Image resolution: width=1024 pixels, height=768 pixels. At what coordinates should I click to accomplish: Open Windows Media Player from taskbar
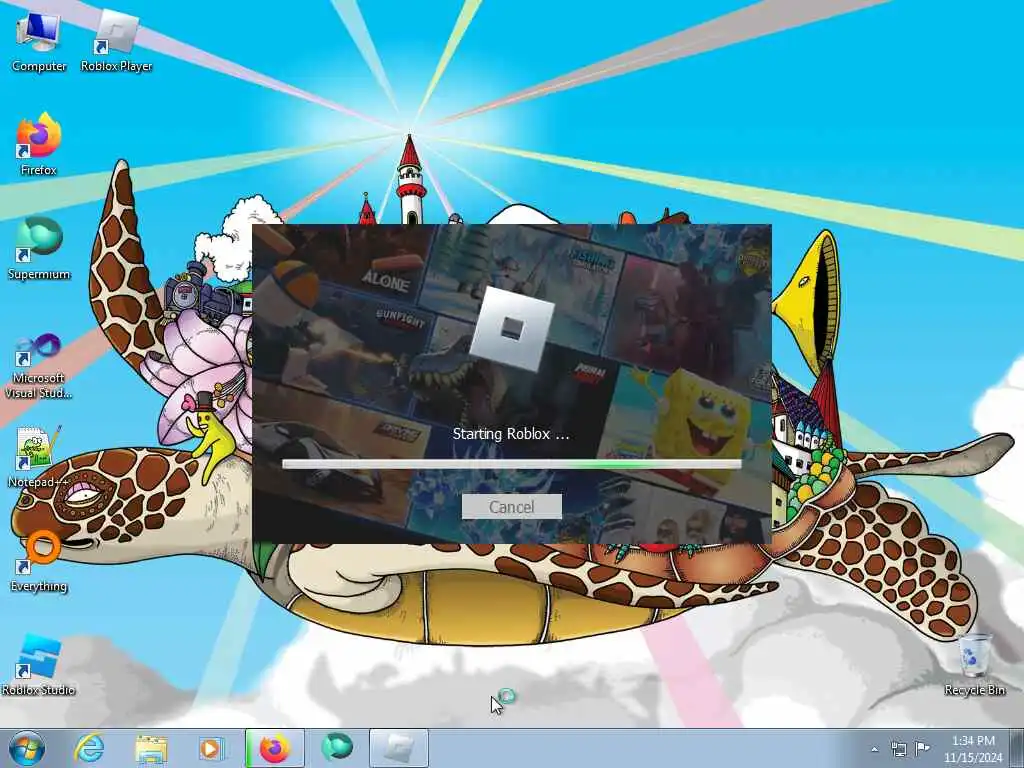coord(211,748)
